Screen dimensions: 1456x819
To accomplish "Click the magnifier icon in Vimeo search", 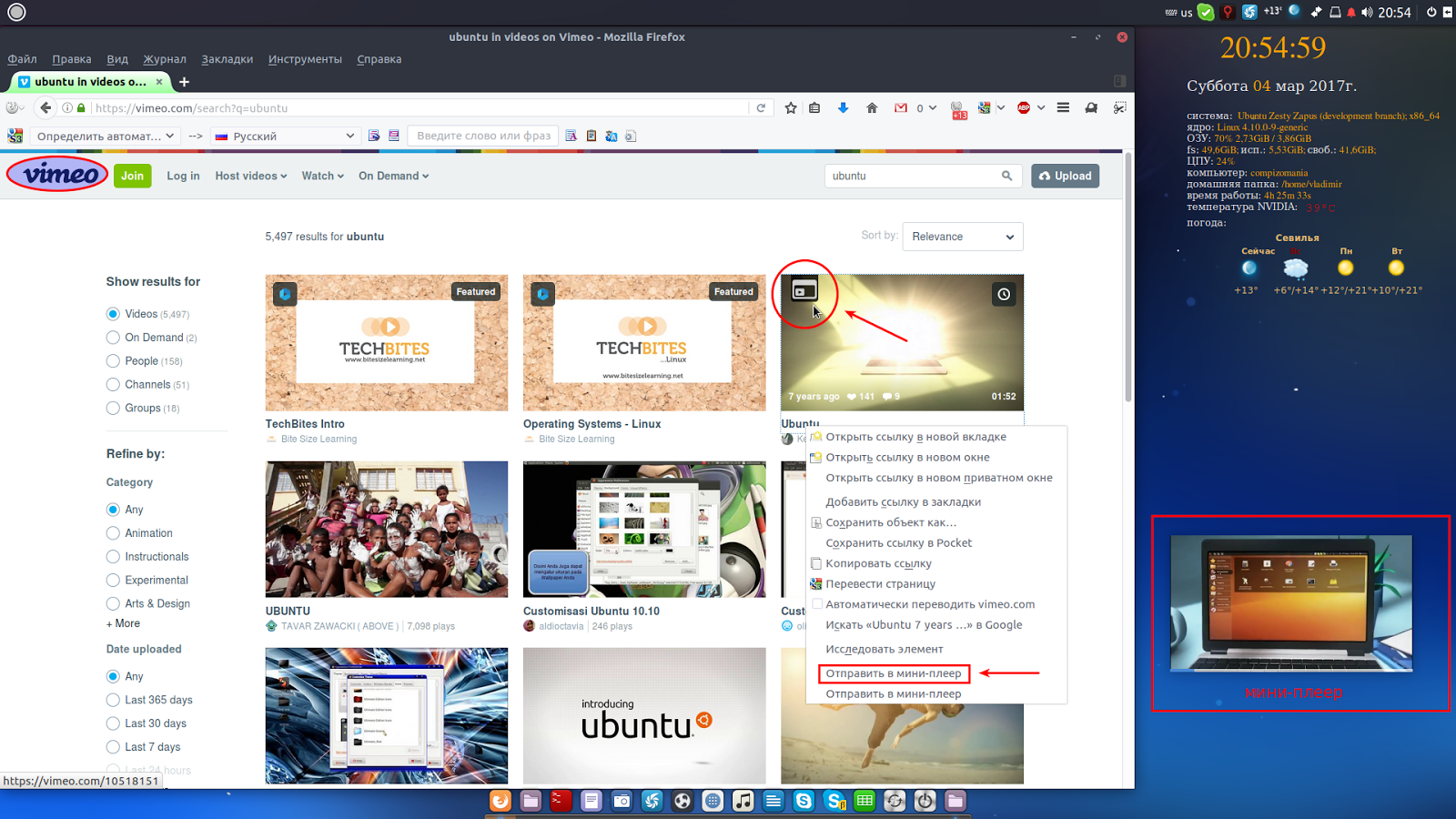I will 1006,176.
